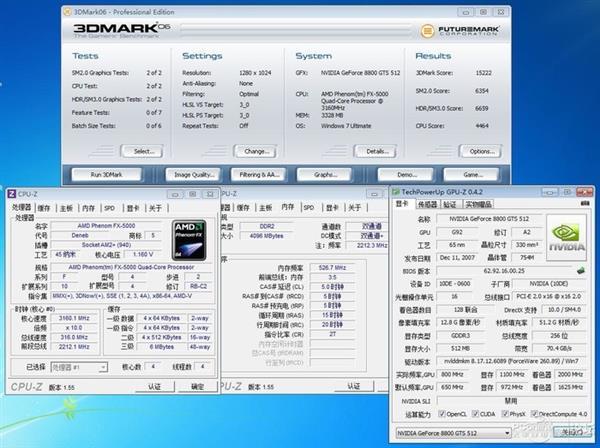This screenshot has width=600, height=448.
Task: Click the 关闭 button in GPU-Z
Action: coord(571,432)
